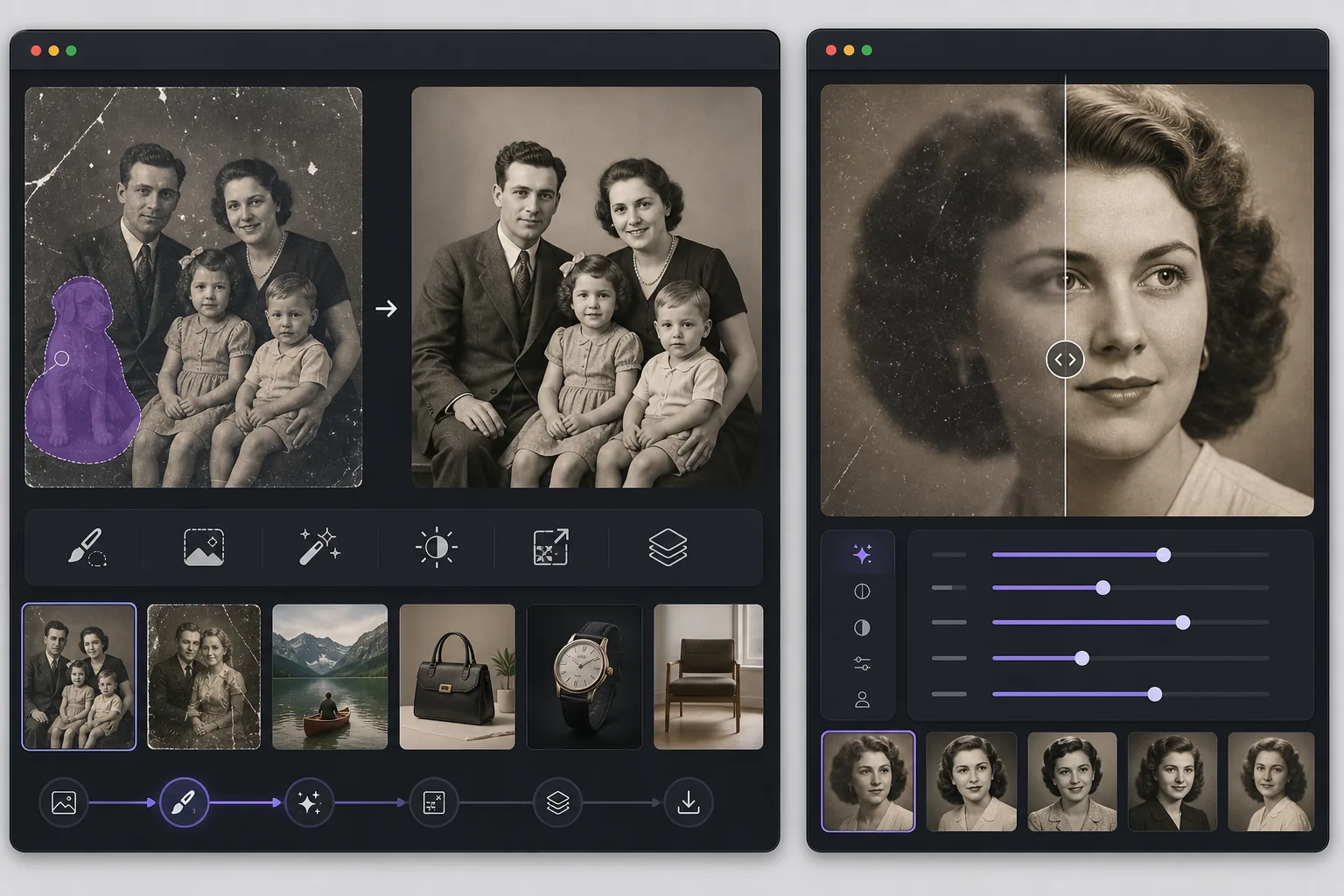Jump to the layers step in the workflow
This screenshot has height=896, width=1344.
point(558,802)
